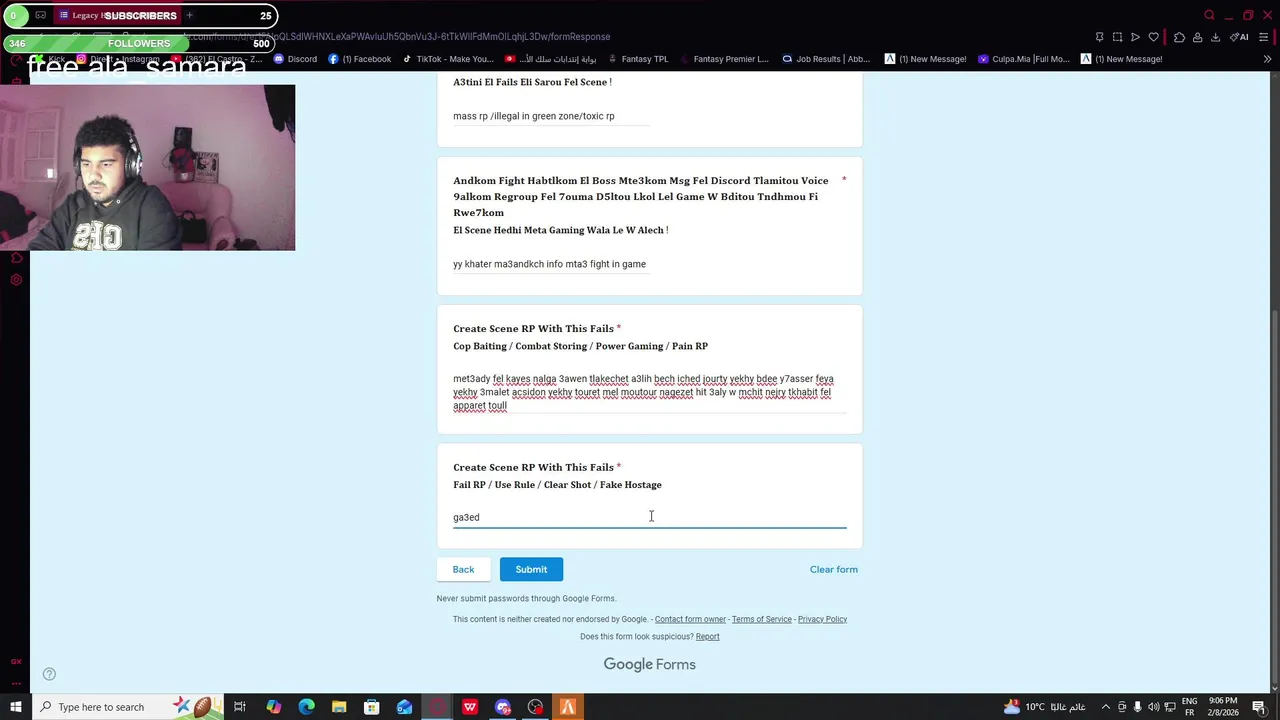Click the play arrow icon in toolbar
1280x720 pixels.
pos(1135,37)
